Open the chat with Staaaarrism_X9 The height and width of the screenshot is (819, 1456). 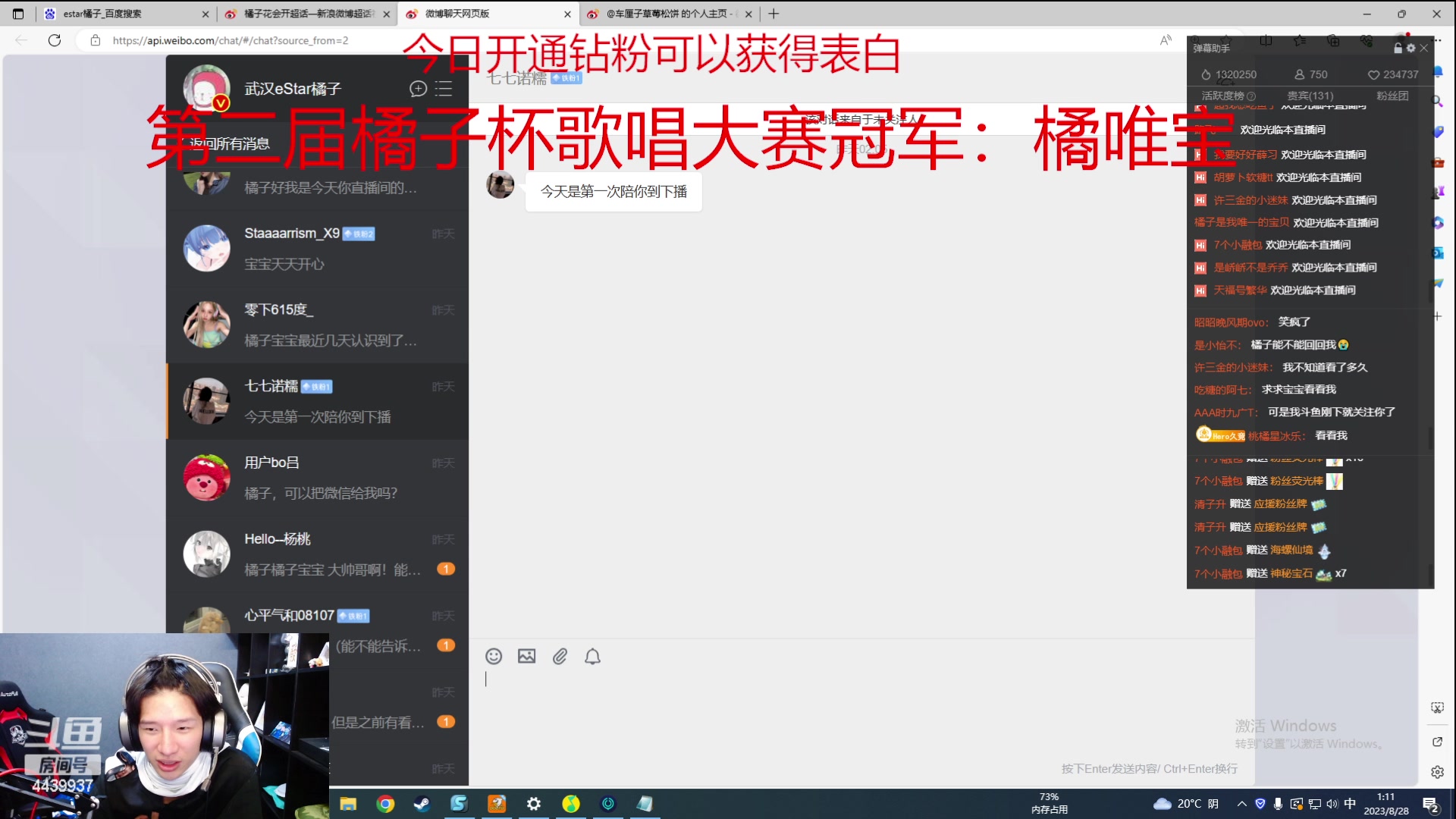click(x=318, y=249)
